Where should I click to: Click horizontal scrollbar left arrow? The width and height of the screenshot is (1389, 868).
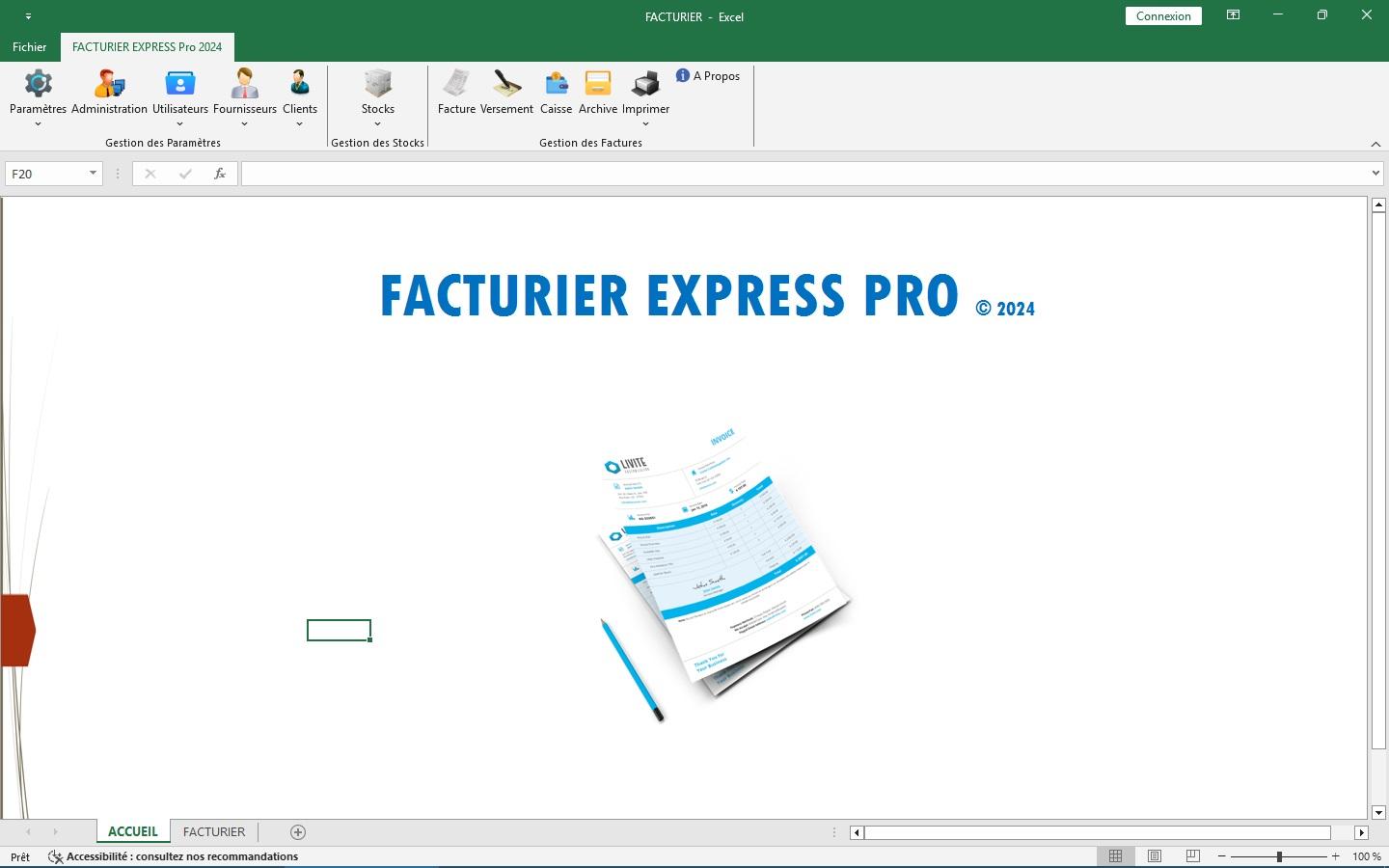tap(857, 832)
